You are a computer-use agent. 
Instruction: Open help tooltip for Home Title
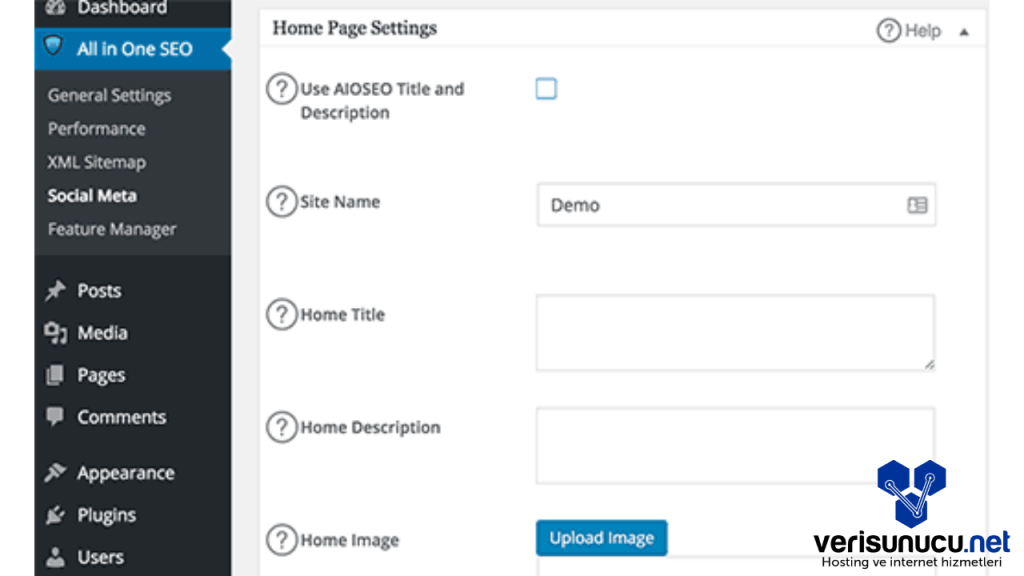pyautogui.click(x=281, y=315)
